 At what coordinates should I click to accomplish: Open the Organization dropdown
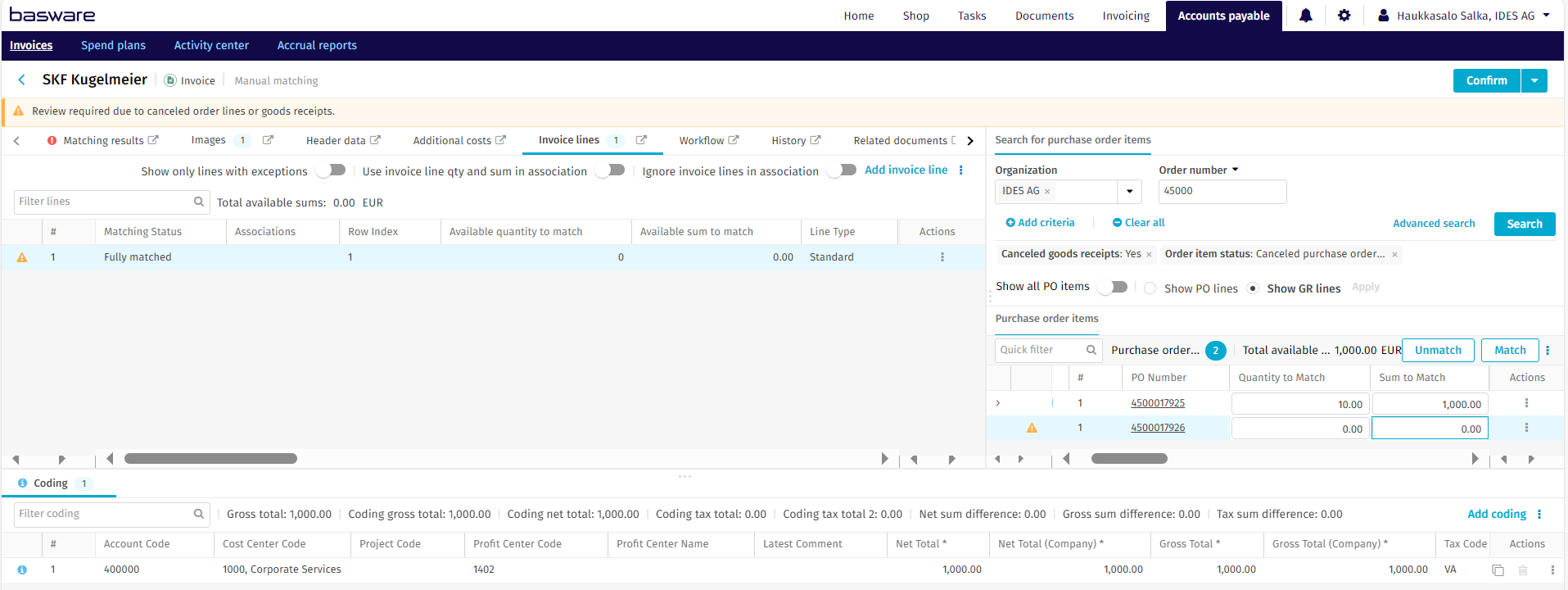tap(1130, 192)
